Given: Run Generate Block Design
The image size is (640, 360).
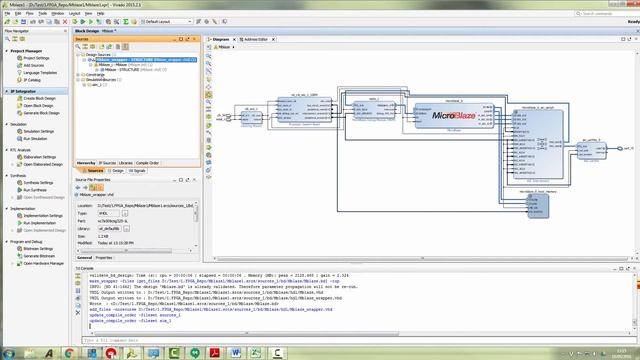Looking at the screenshot, I should tap(41, 113).
